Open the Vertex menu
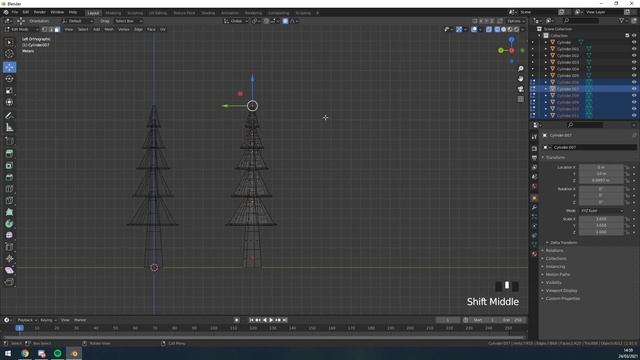Screen dimensions: 640x360 (x=124, y=29)
